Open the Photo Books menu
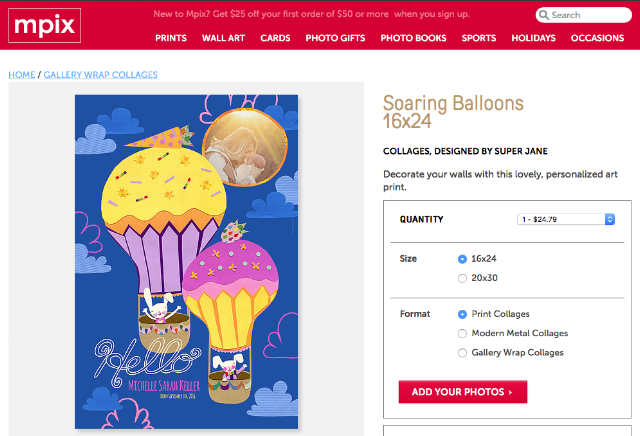This screenshot has height=436, width=640. pyautogui.click(x=413, y=38)
